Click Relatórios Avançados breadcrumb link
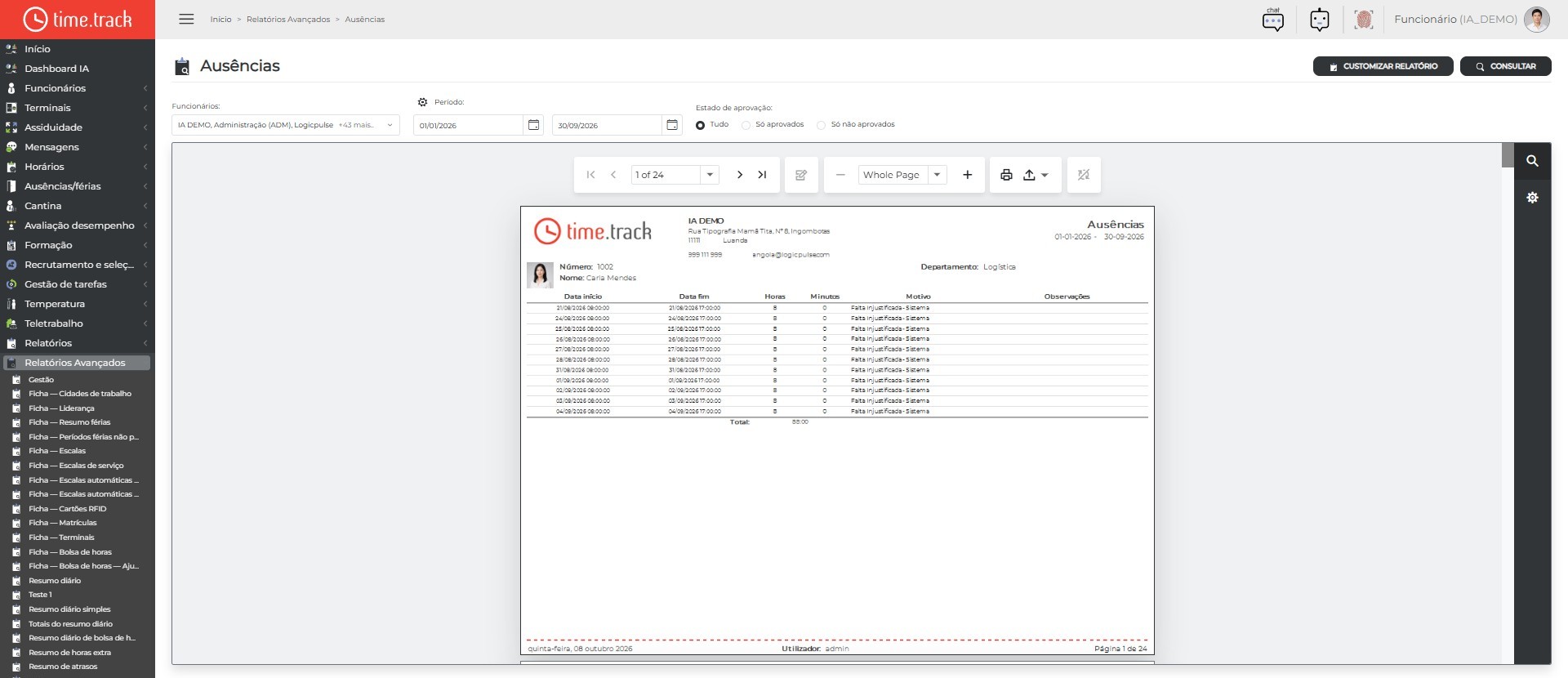 288,19
